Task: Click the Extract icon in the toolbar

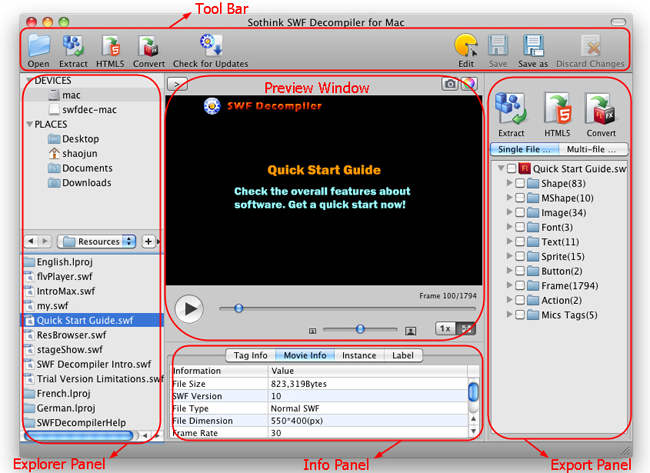Action: point(73,46)
